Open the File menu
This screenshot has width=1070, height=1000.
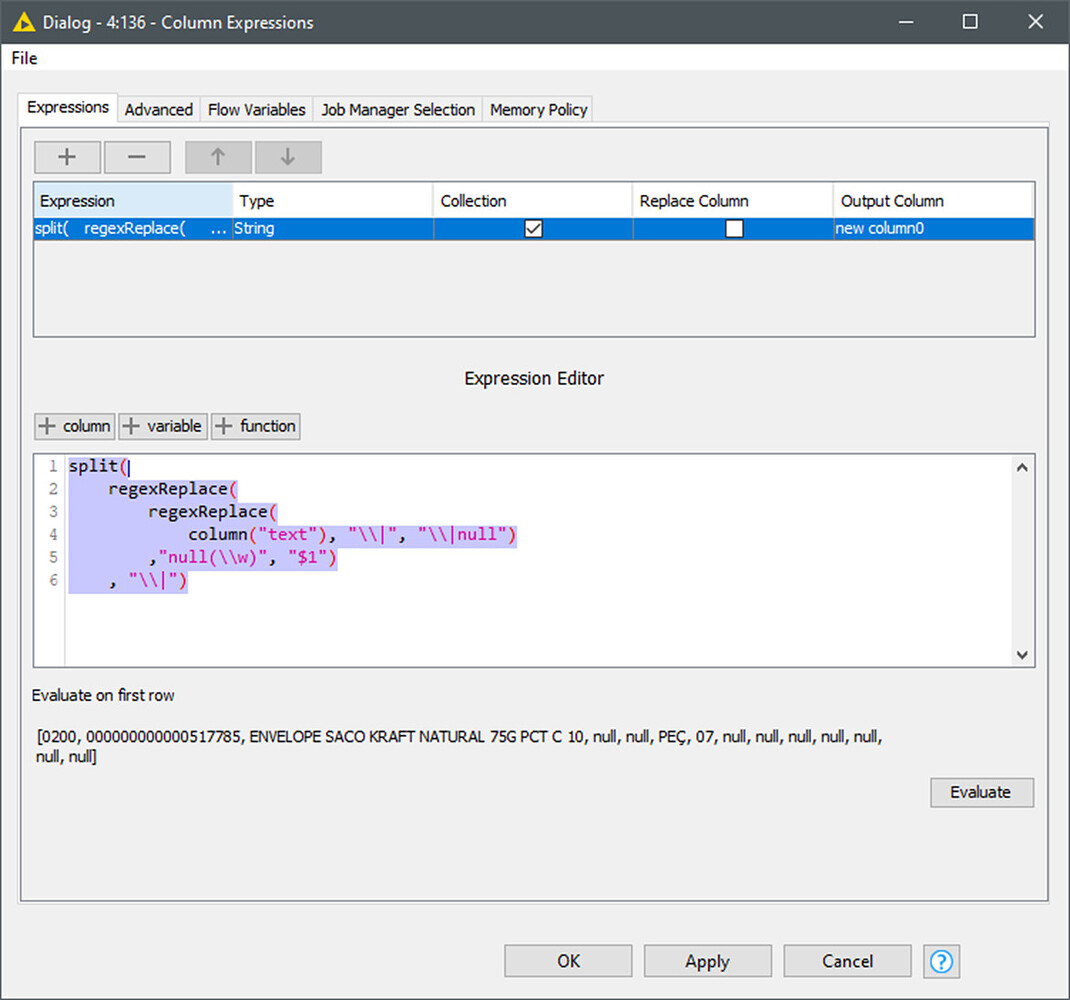coord(23,58)
